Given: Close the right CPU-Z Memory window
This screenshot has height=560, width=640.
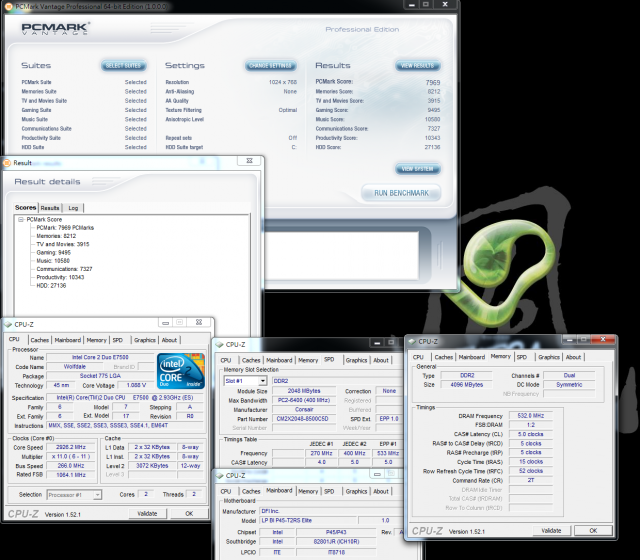Looking at the screenshot, I should click(602, 339).
